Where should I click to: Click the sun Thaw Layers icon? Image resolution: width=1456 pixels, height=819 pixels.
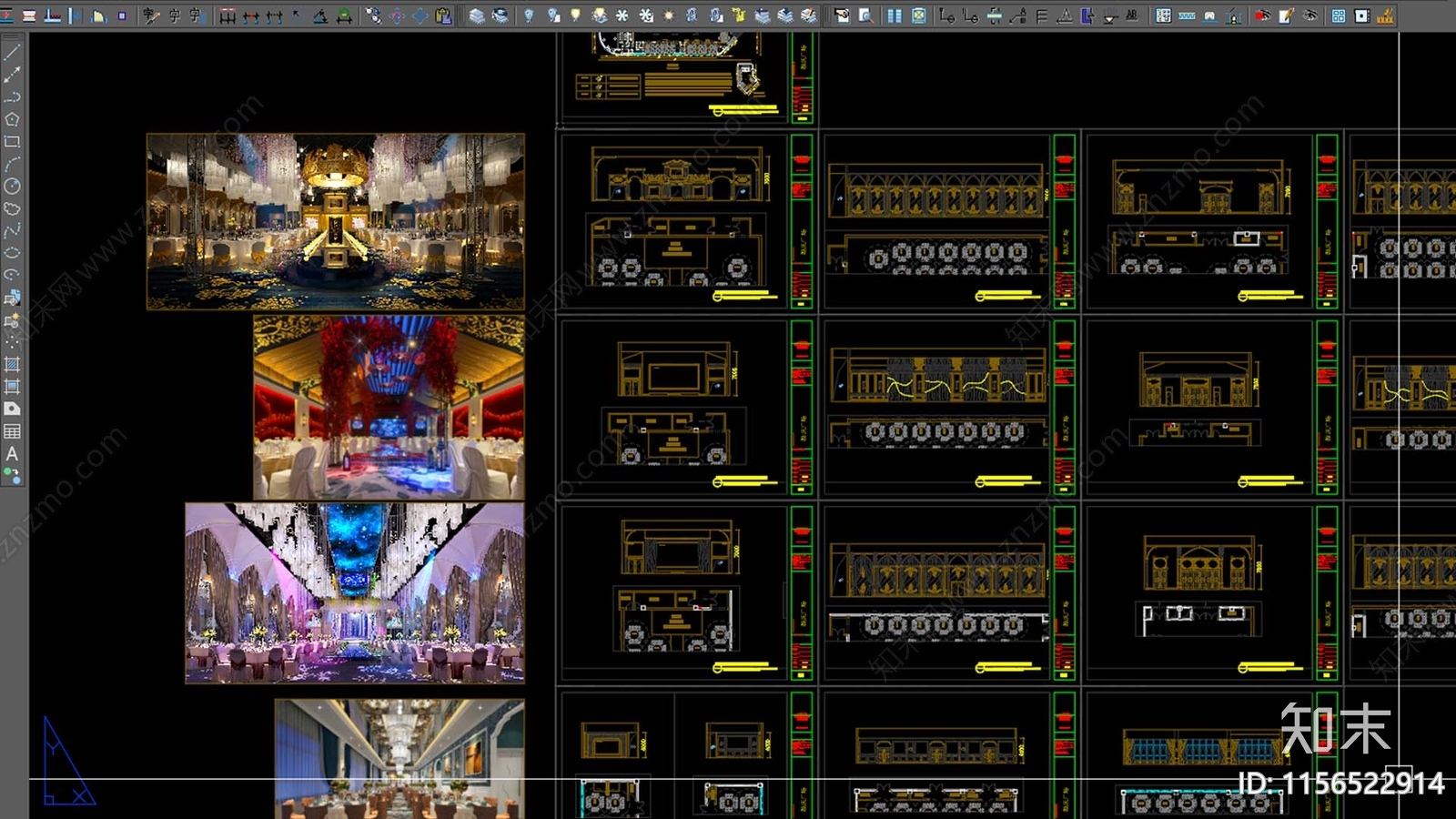[669, 15]
